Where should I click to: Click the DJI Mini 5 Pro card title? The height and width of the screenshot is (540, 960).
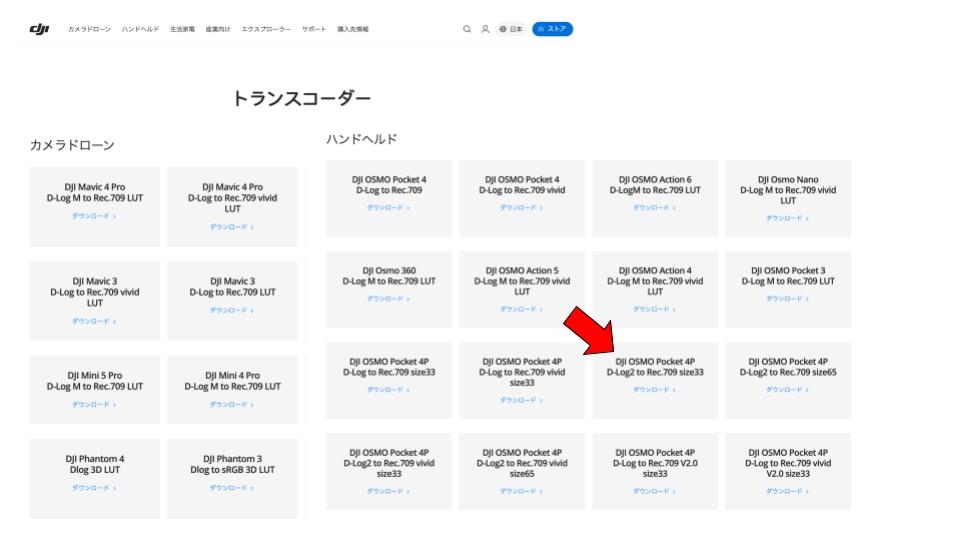pos(95,381)
